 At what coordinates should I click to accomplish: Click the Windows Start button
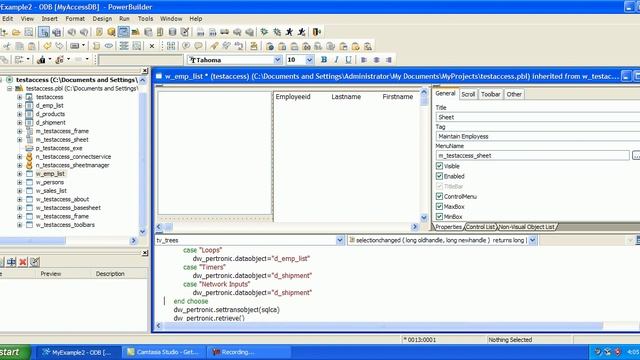(12, 352)
